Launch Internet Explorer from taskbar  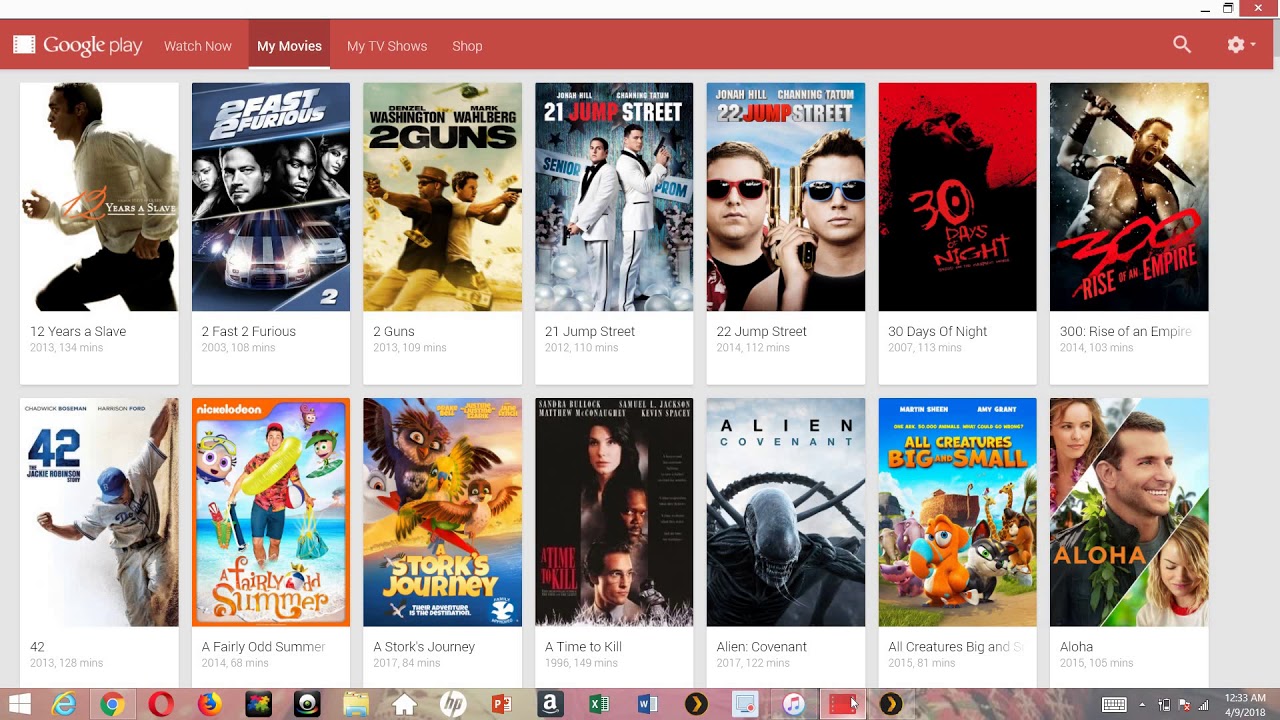[63, 704]
